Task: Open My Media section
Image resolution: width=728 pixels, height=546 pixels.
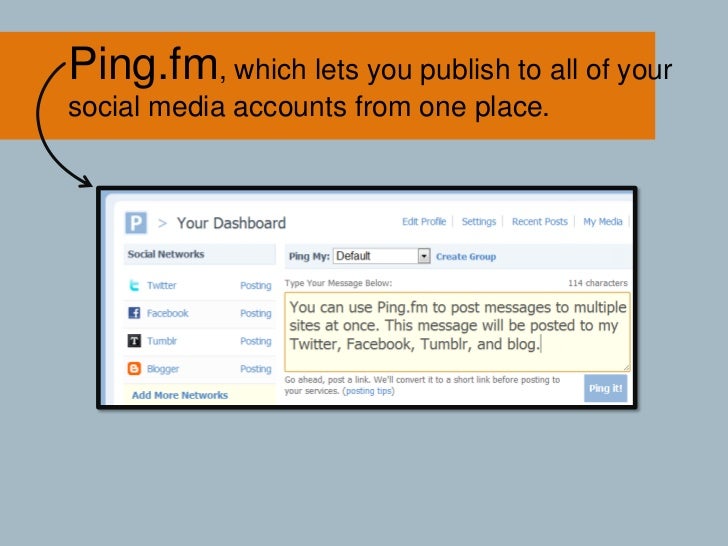Action: coord(603,222)
